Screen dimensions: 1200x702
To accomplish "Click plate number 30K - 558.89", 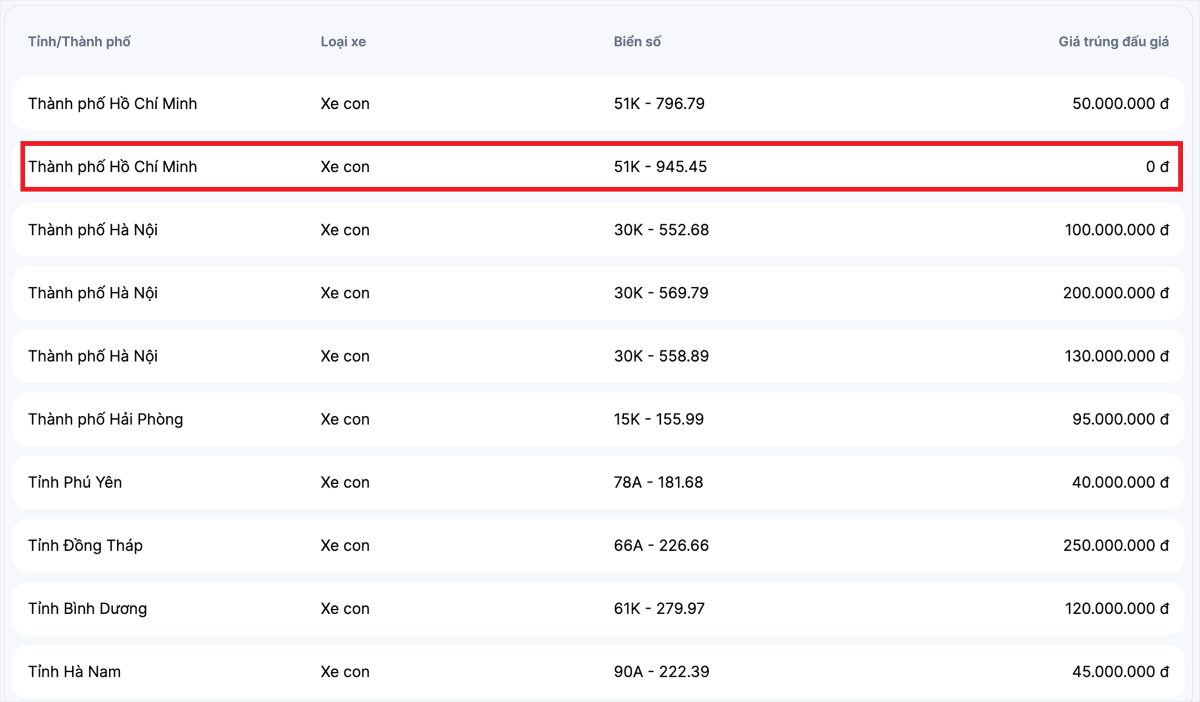I will (661, 356).
